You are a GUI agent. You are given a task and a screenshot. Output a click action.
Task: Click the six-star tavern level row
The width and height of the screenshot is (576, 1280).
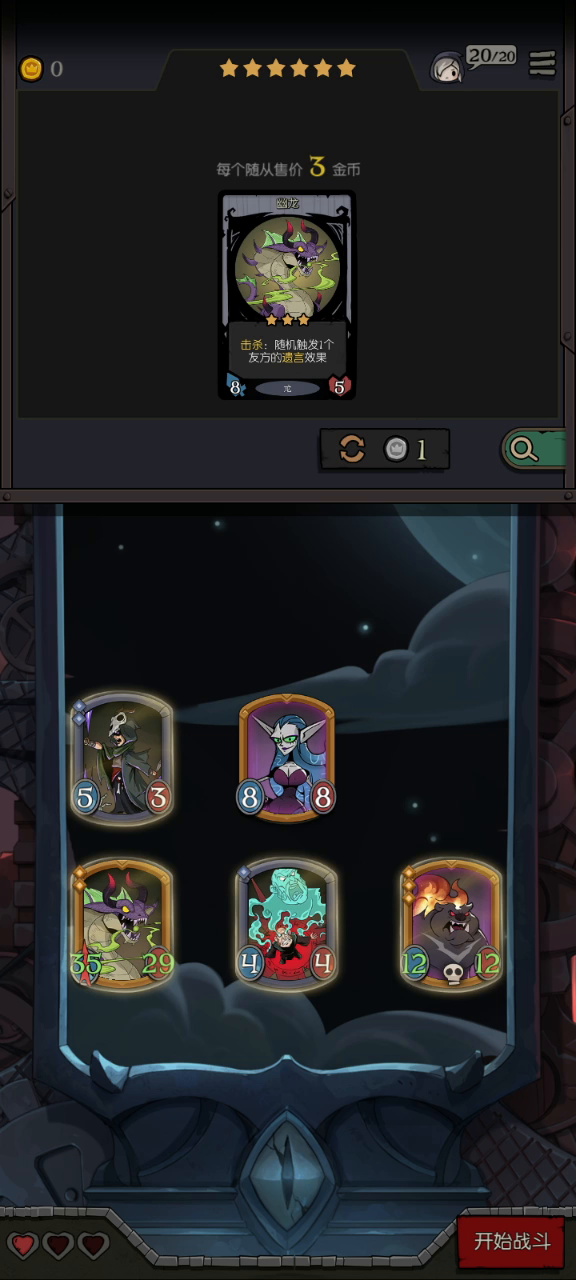pyautogui.click(x=288, y=68)
